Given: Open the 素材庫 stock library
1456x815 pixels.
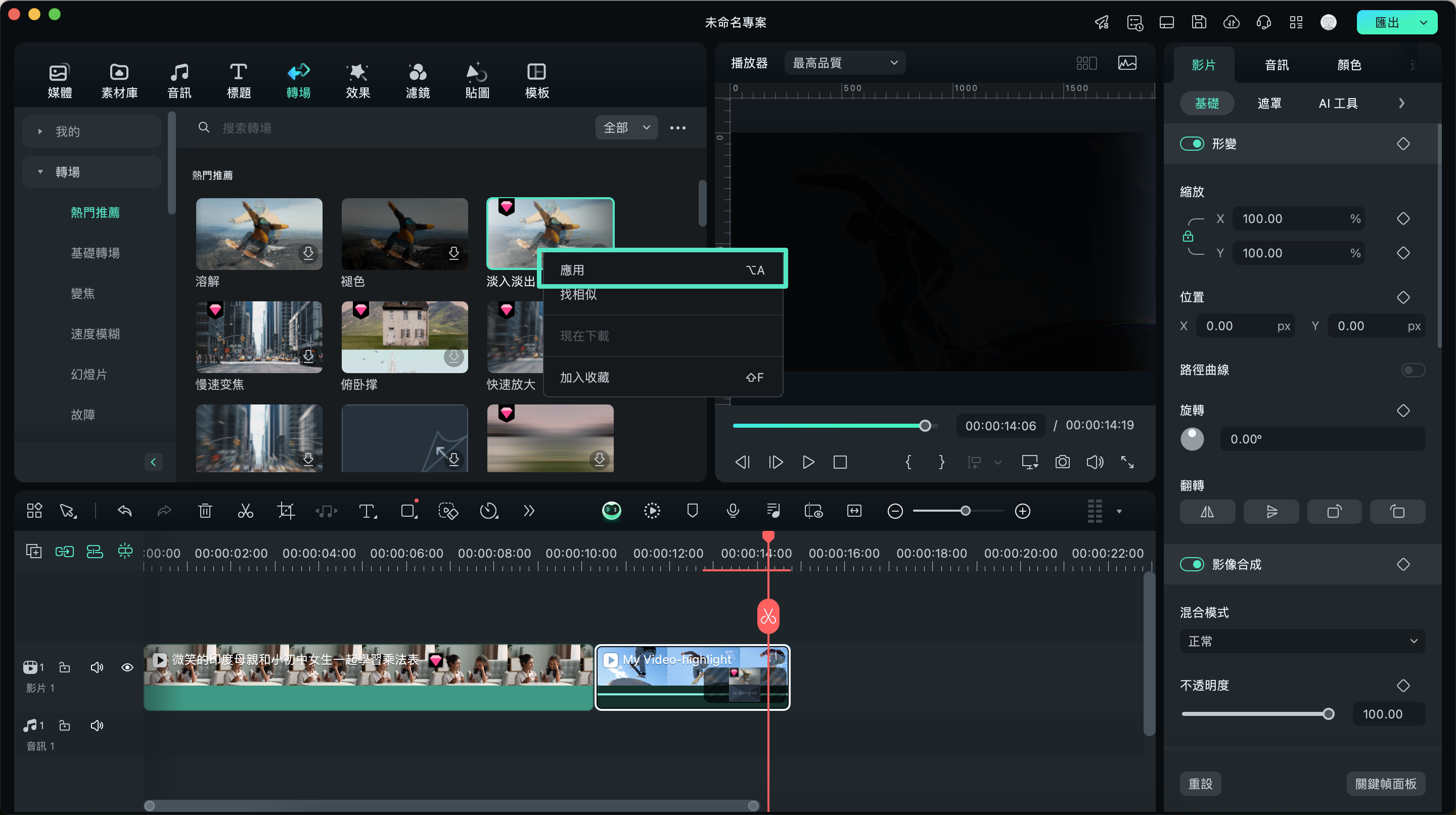Looking at the screenshot, I should (119, 81).
